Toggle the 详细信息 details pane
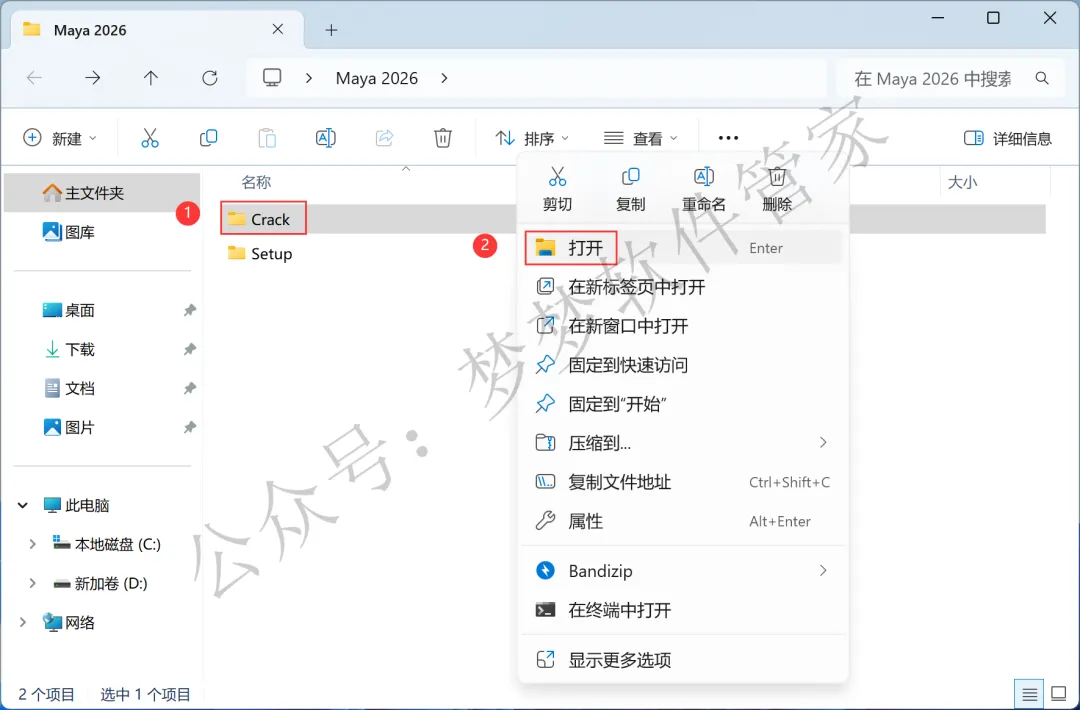1080x710 pixels. [1008, 138]
